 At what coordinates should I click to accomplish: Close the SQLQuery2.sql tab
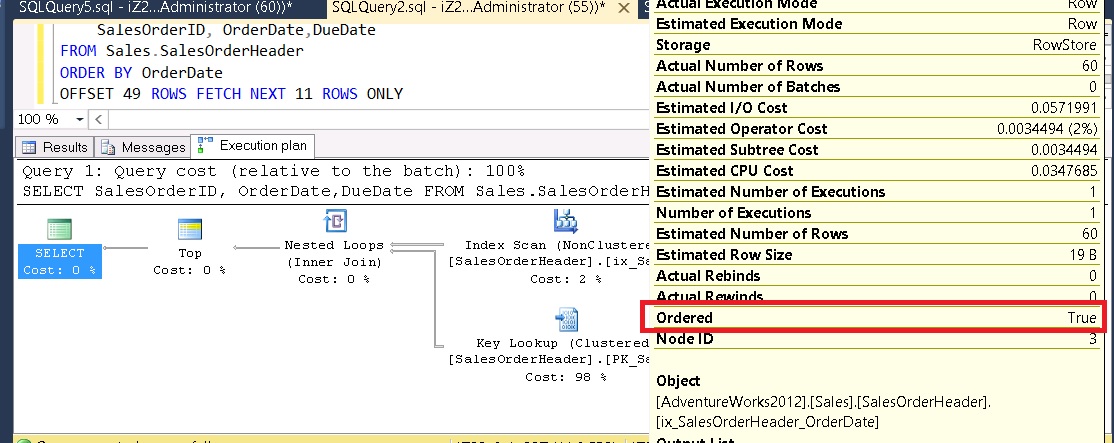623,9
